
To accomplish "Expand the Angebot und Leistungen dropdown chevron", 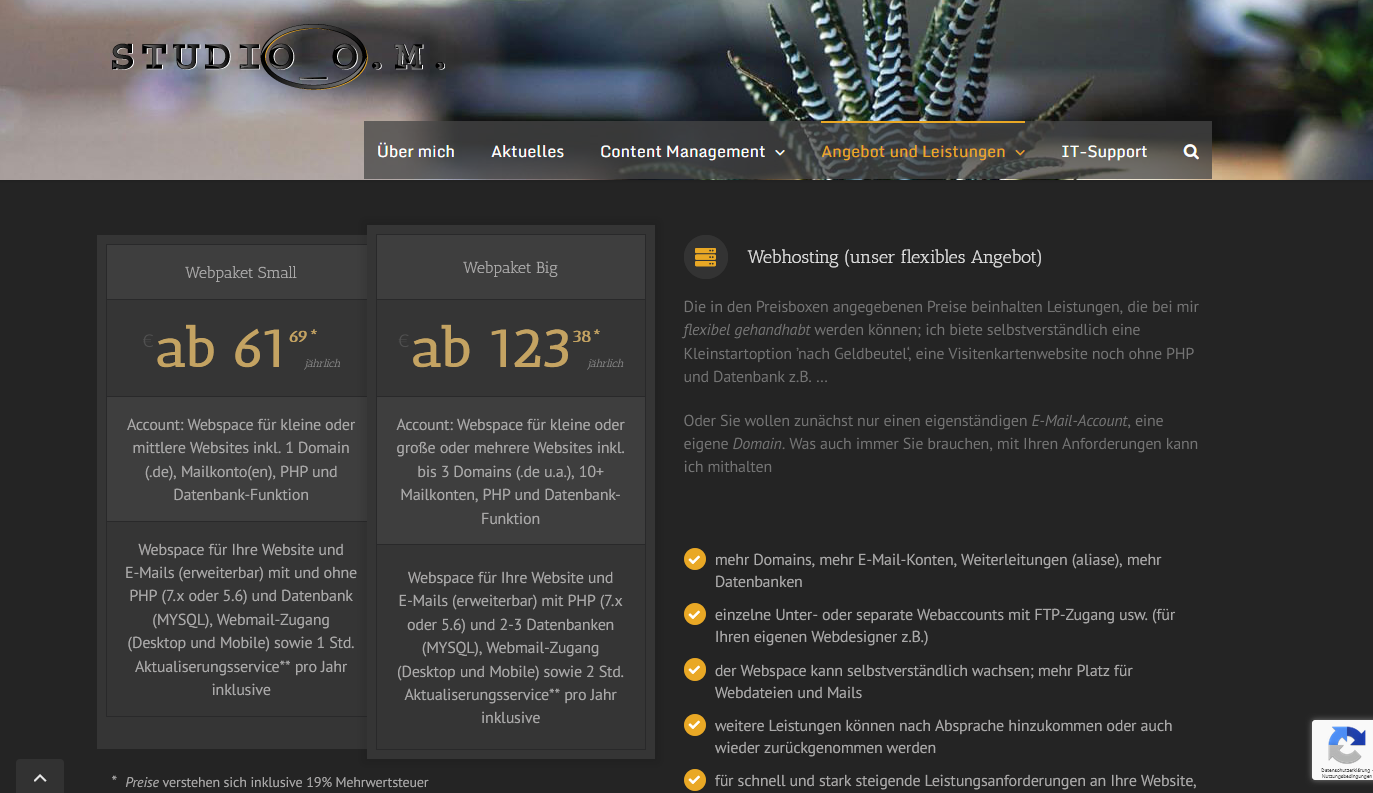I will tap(1020, 153).
